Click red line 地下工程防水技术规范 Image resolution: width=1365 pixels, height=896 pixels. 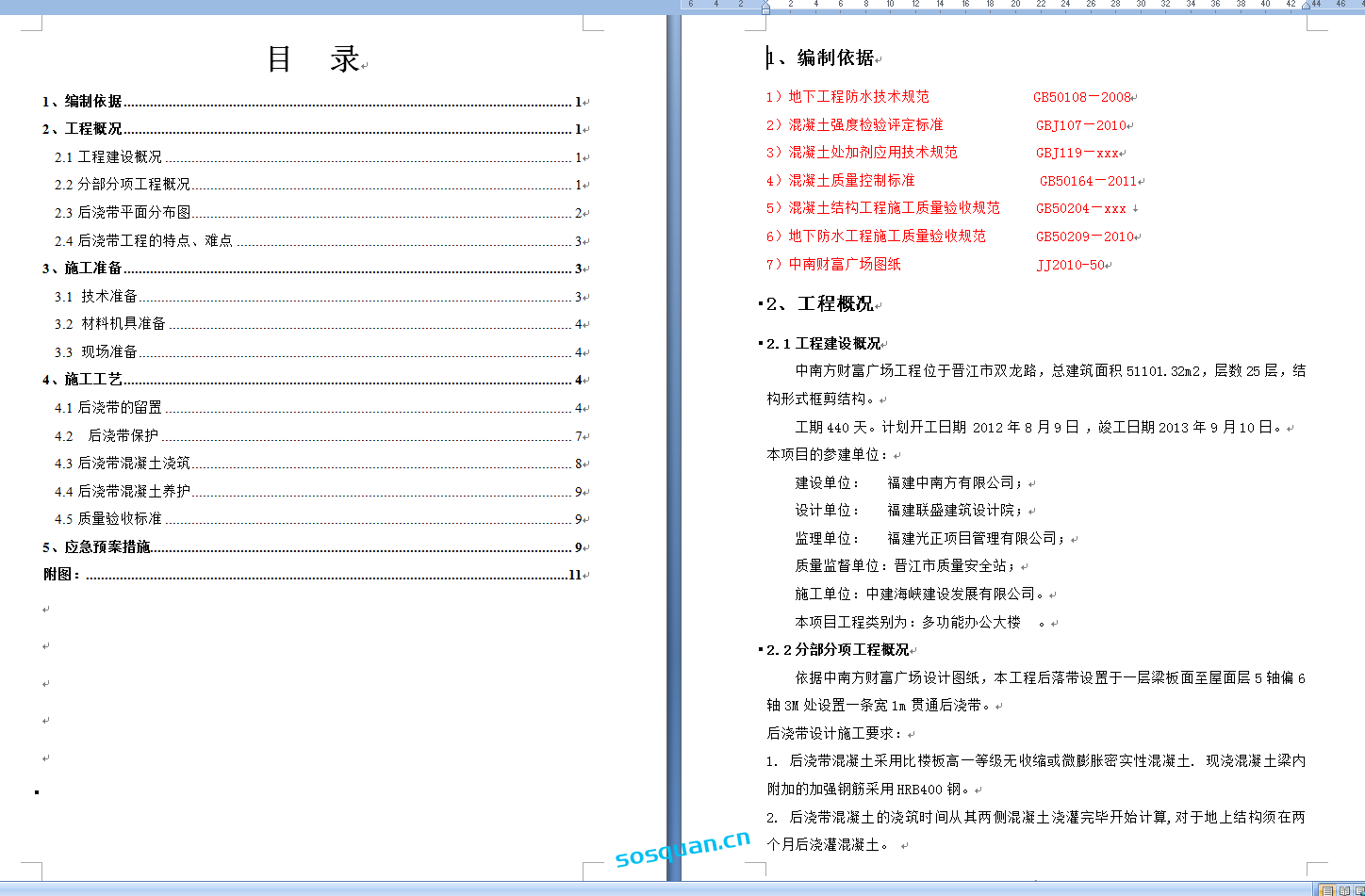(x=858, y=97)
